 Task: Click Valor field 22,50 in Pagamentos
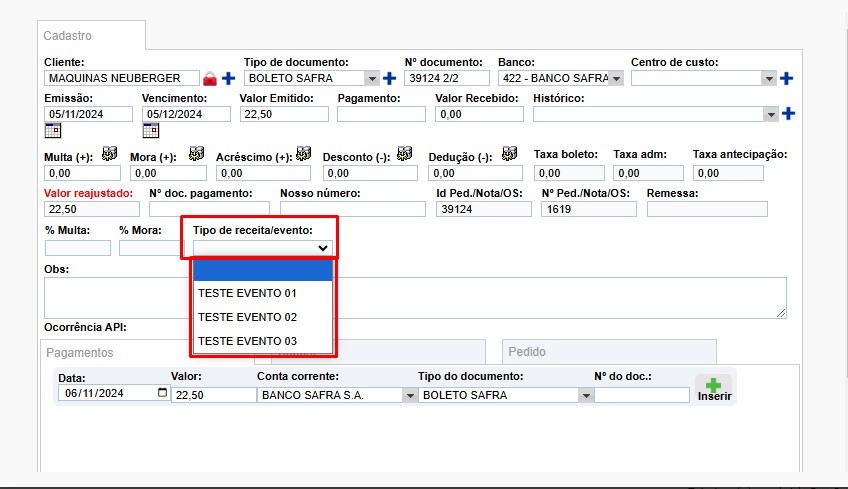click(x=214, y=395)
